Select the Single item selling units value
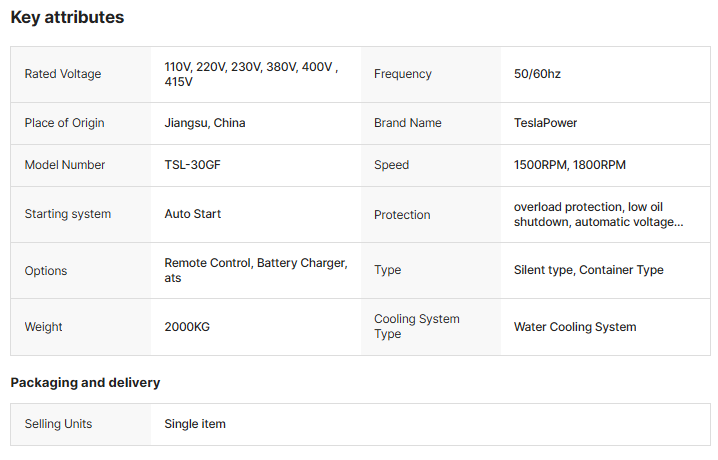 coord(195,424)
